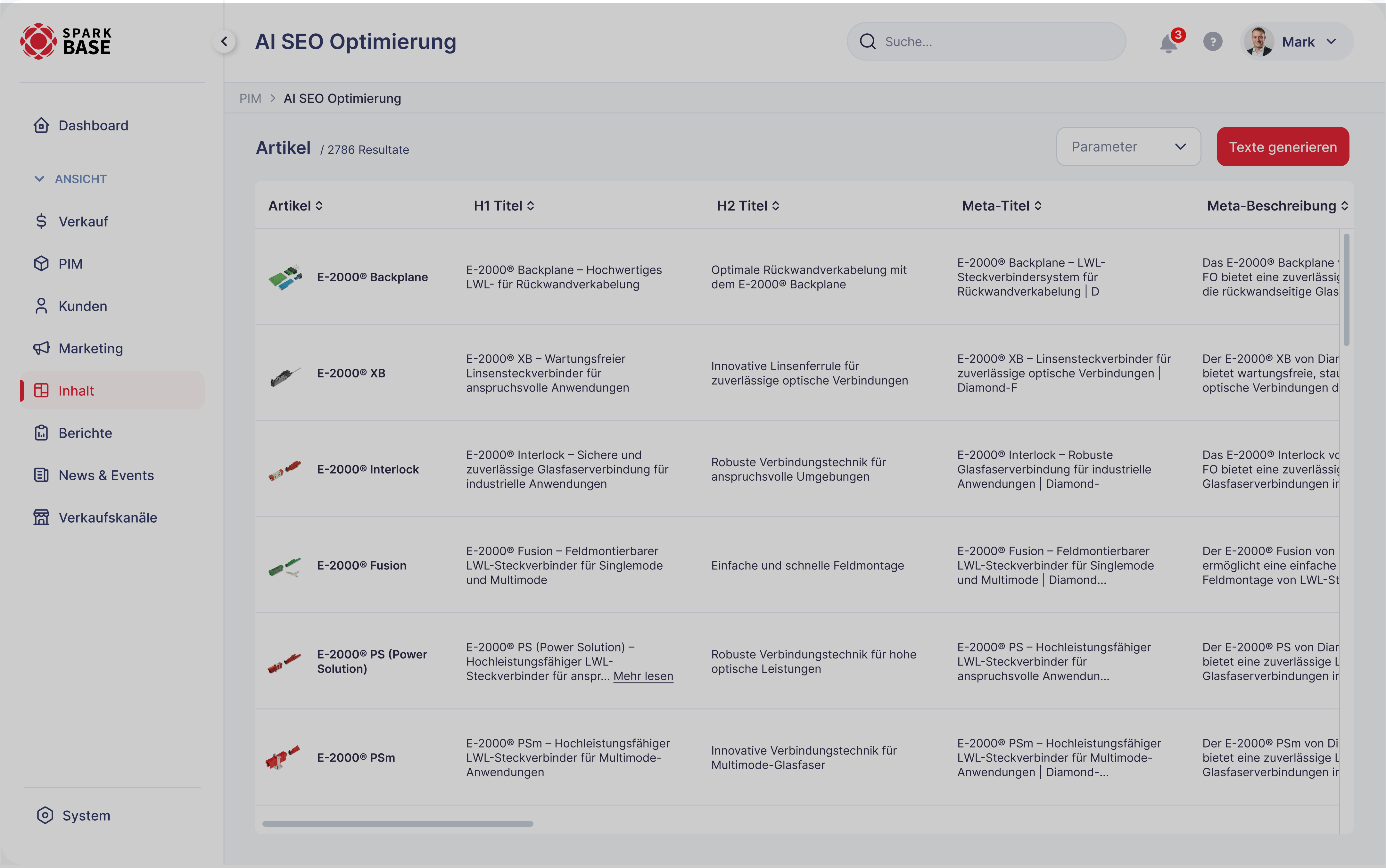Click the Berichte clipboard icon
Image resolution: width=1386 pixels, height=868 pixels.
click(41, 433)
